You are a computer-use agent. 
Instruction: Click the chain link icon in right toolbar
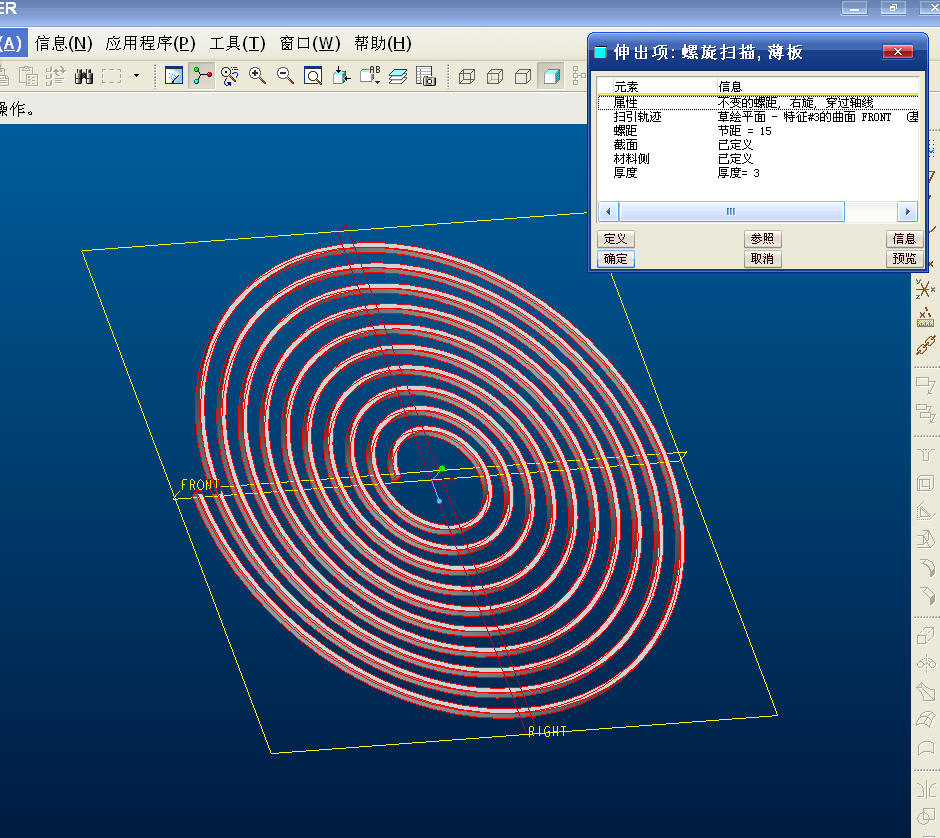[926, 346]
